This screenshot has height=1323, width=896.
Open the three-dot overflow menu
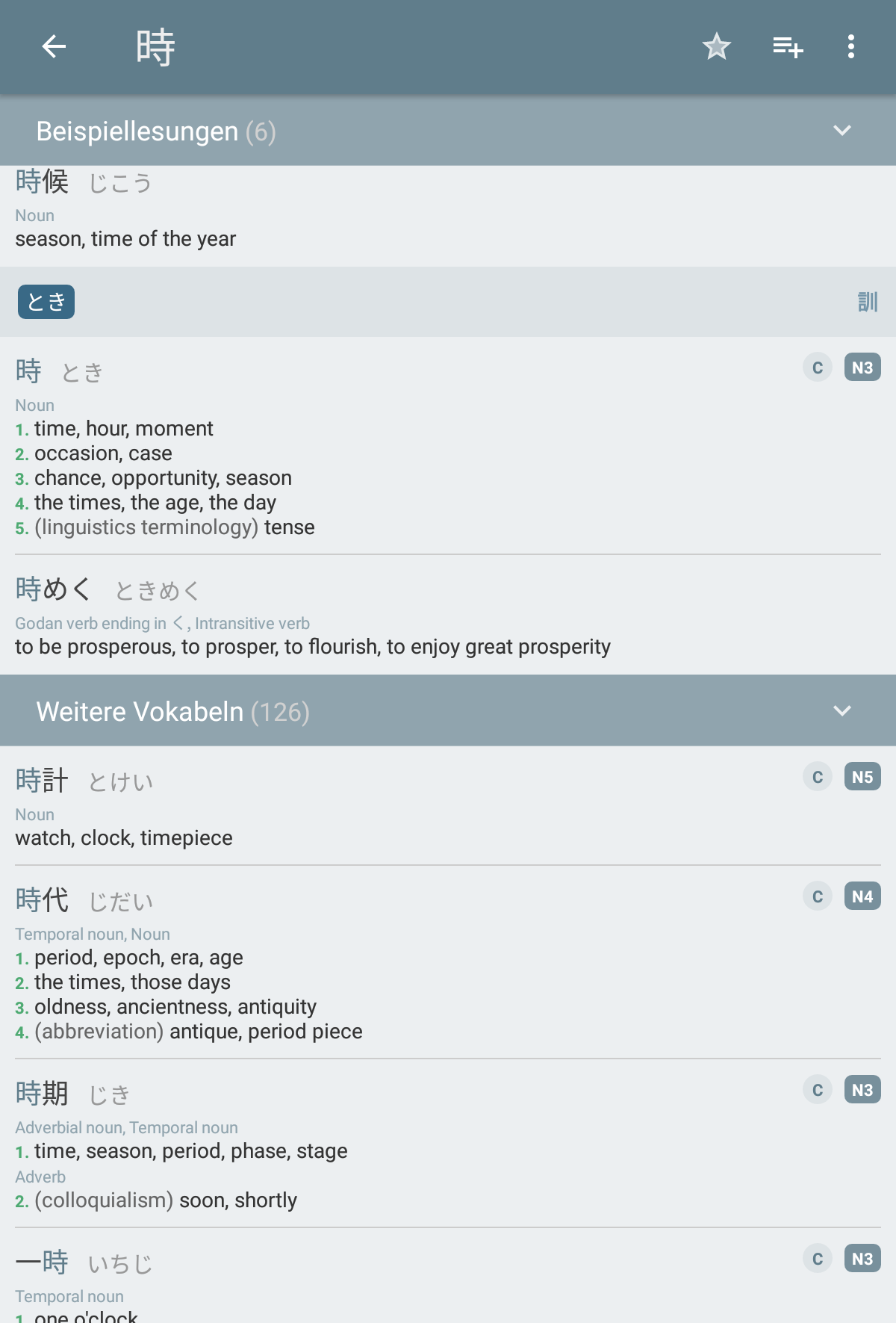850,46
